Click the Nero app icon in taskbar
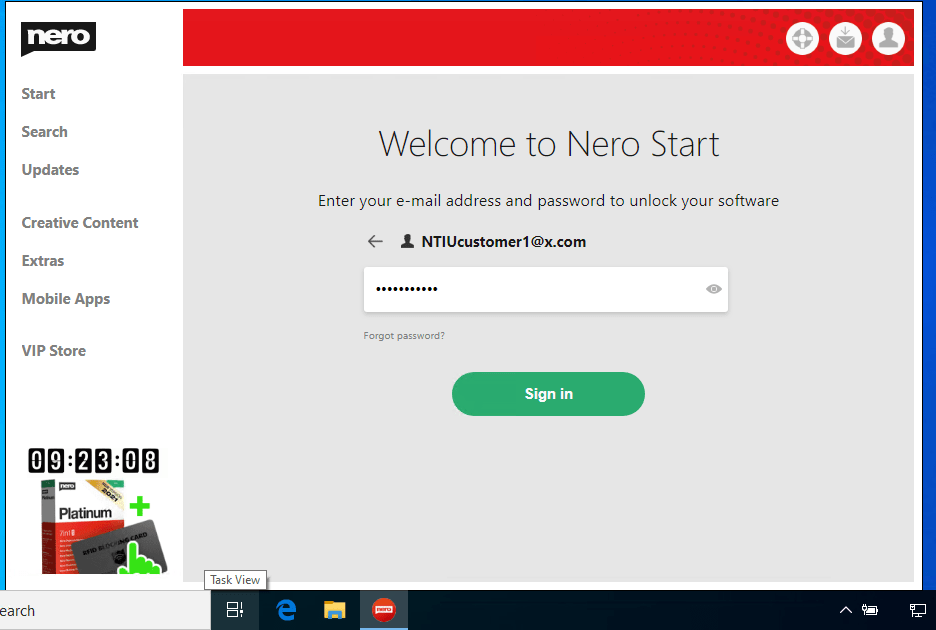 click(x=383, y=610)
